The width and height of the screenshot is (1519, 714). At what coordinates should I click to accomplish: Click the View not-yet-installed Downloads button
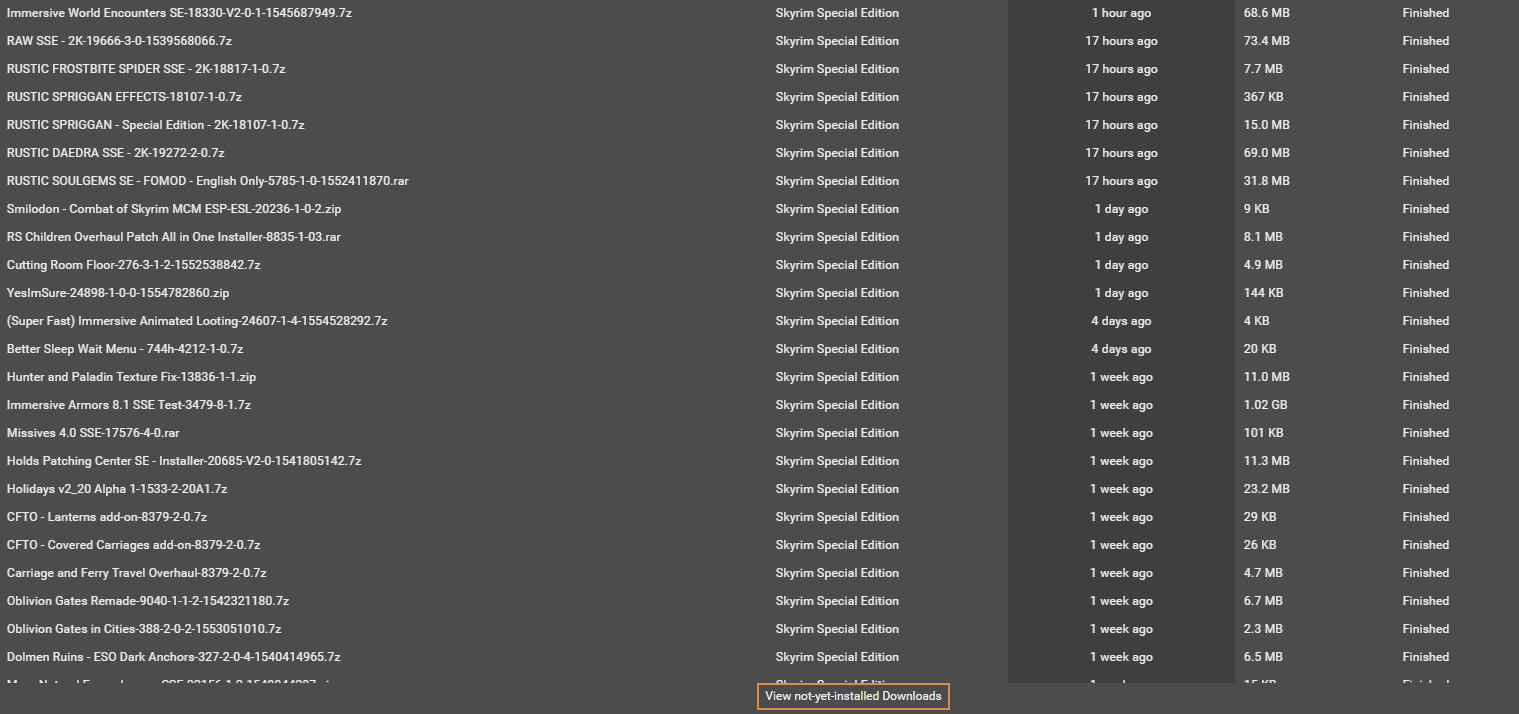pos(853,696)
